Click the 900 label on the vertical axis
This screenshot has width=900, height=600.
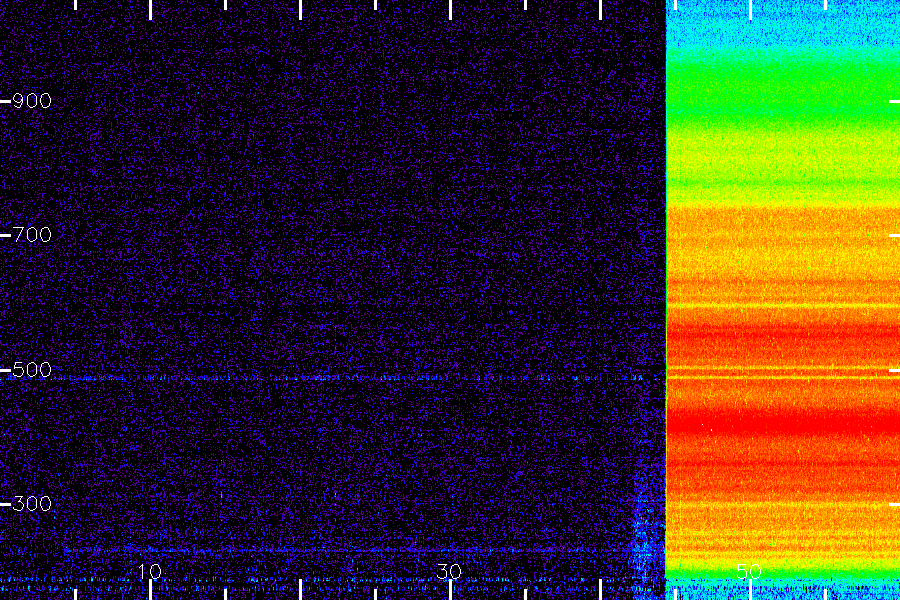click(x=32, y=101)
